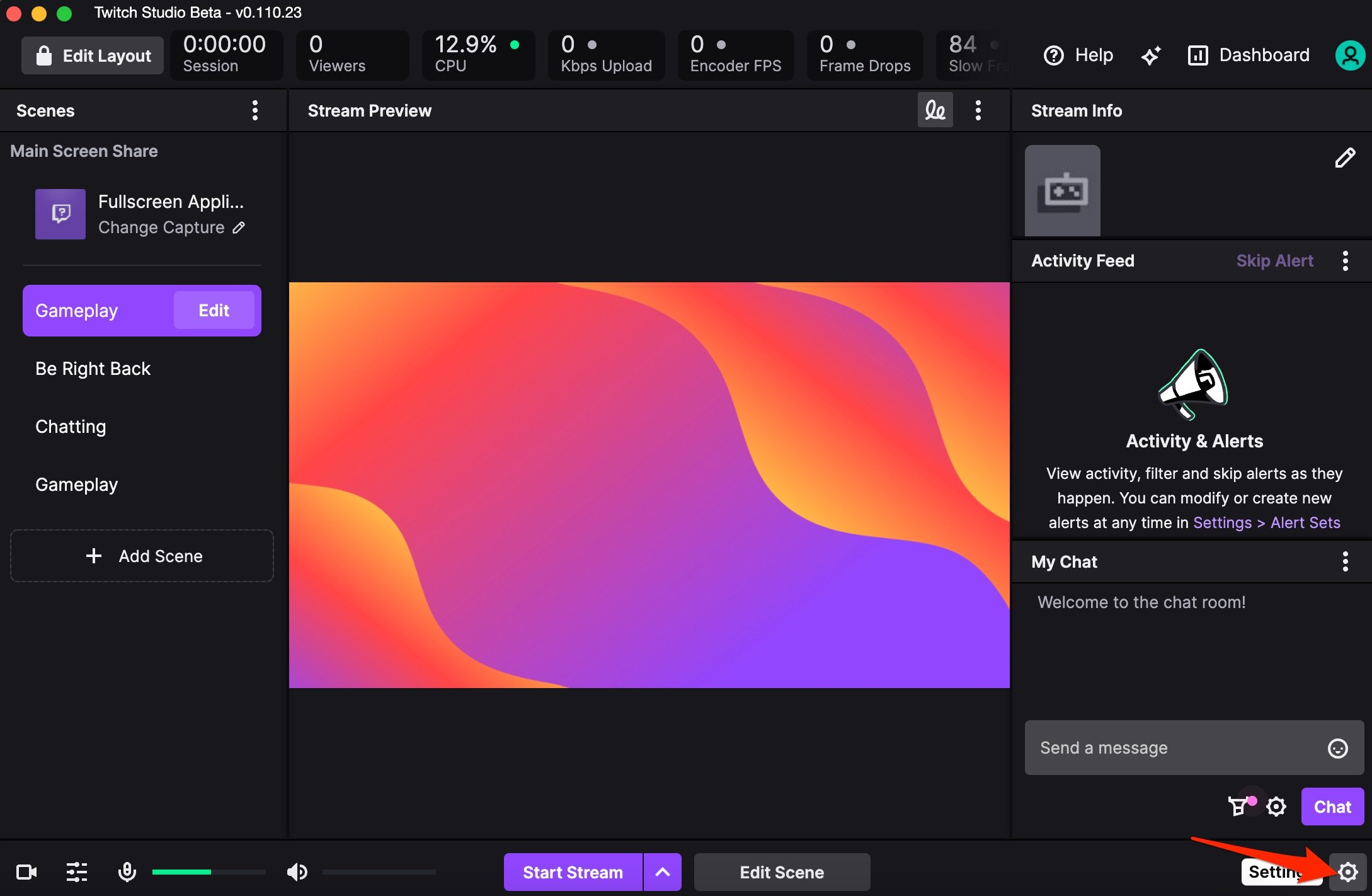Viewport: 1372px width, 896px height.
Task: Edit Stream Info using the pencil icon
Action: click(1345, 158)
